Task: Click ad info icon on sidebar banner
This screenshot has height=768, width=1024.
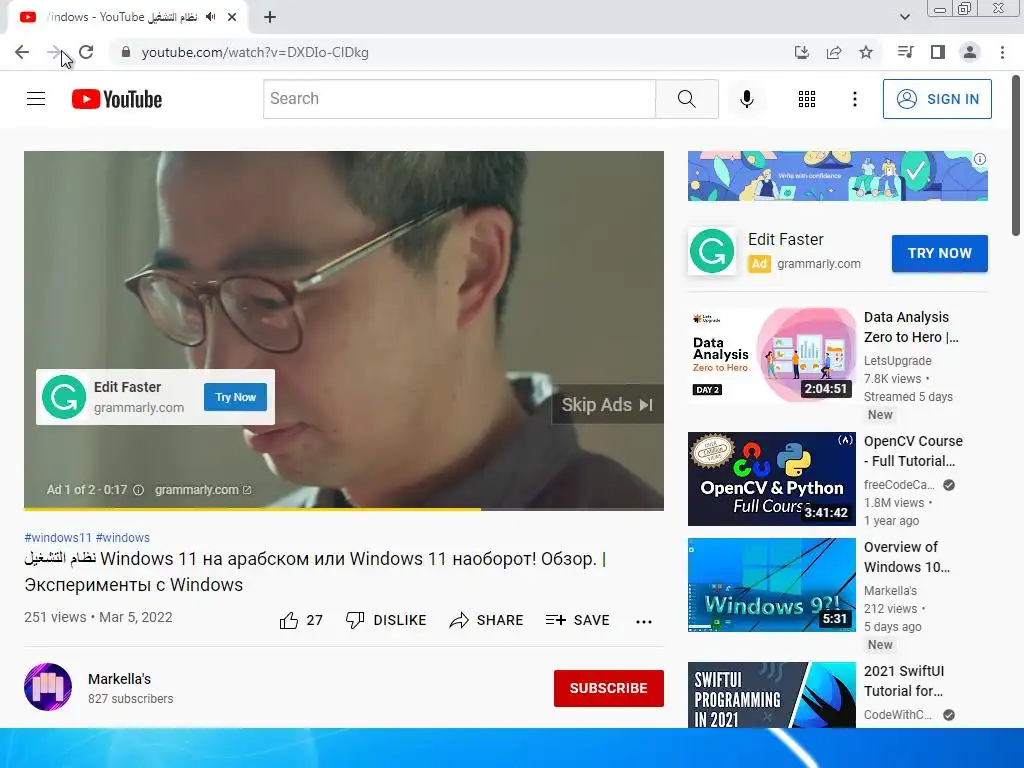Action: coord(980,159)
